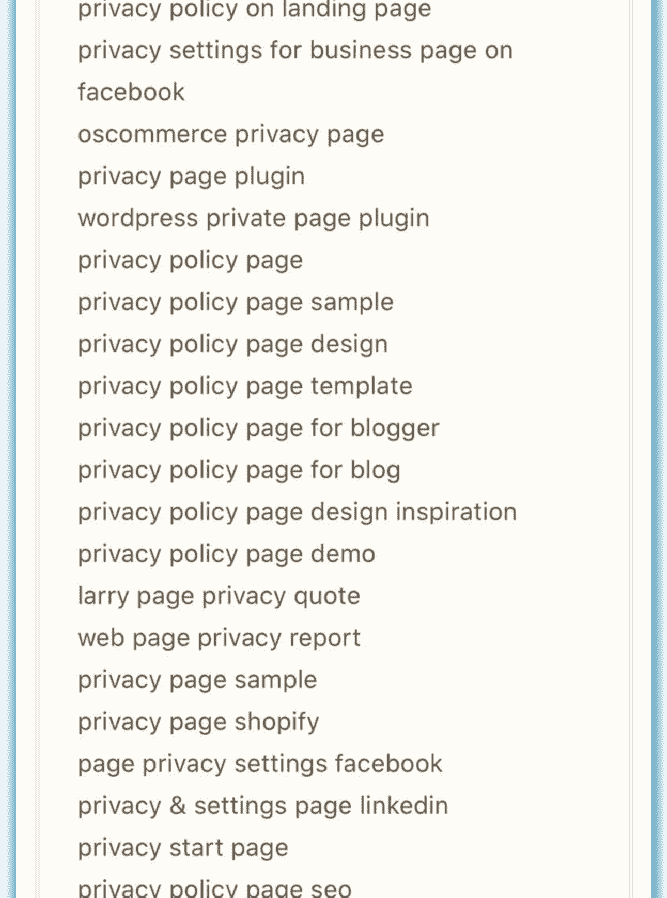The image size is (667, 898).
Task: Click 'privacy page sample' keyword line
Action: pos(198,680)
